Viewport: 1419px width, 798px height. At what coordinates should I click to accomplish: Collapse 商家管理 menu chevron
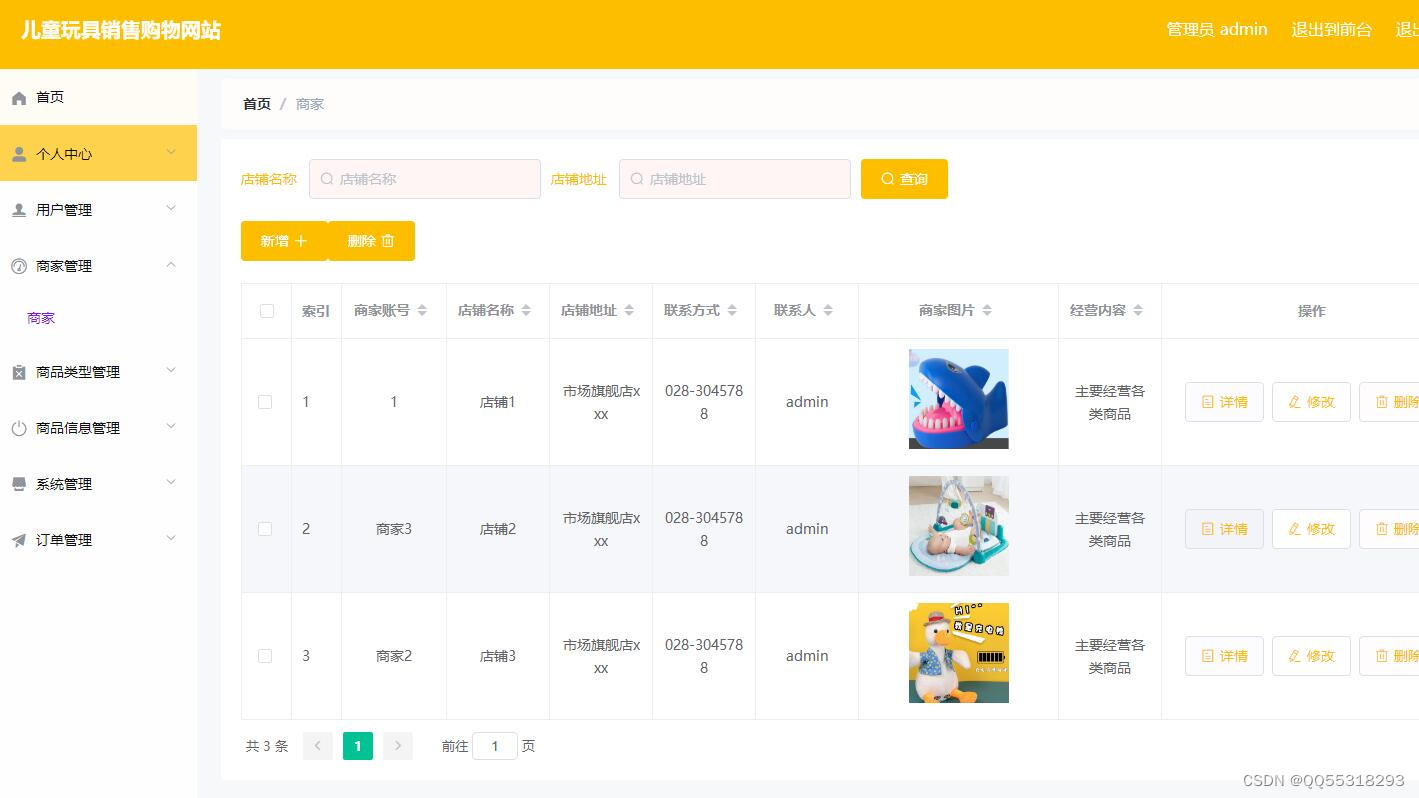tap(171, 264)
